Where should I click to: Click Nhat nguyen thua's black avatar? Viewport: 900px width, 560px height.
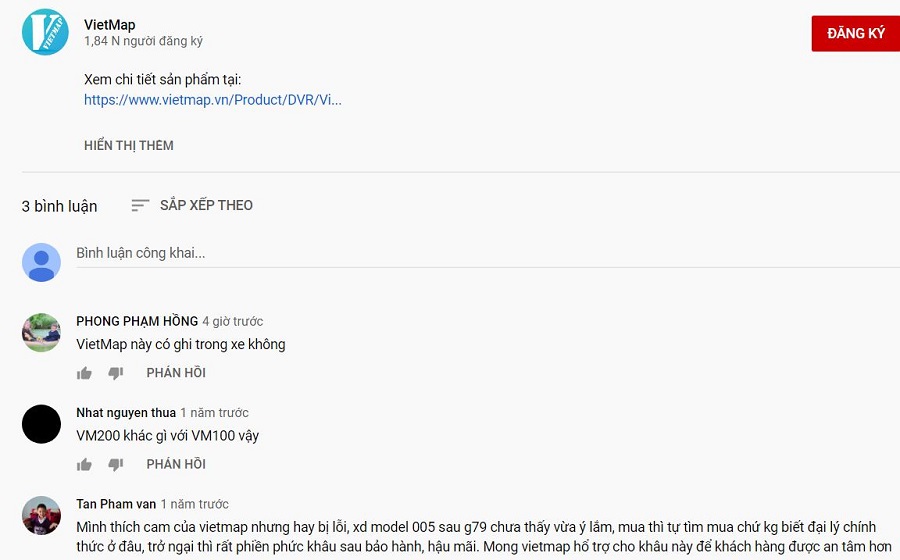point(41,424)
